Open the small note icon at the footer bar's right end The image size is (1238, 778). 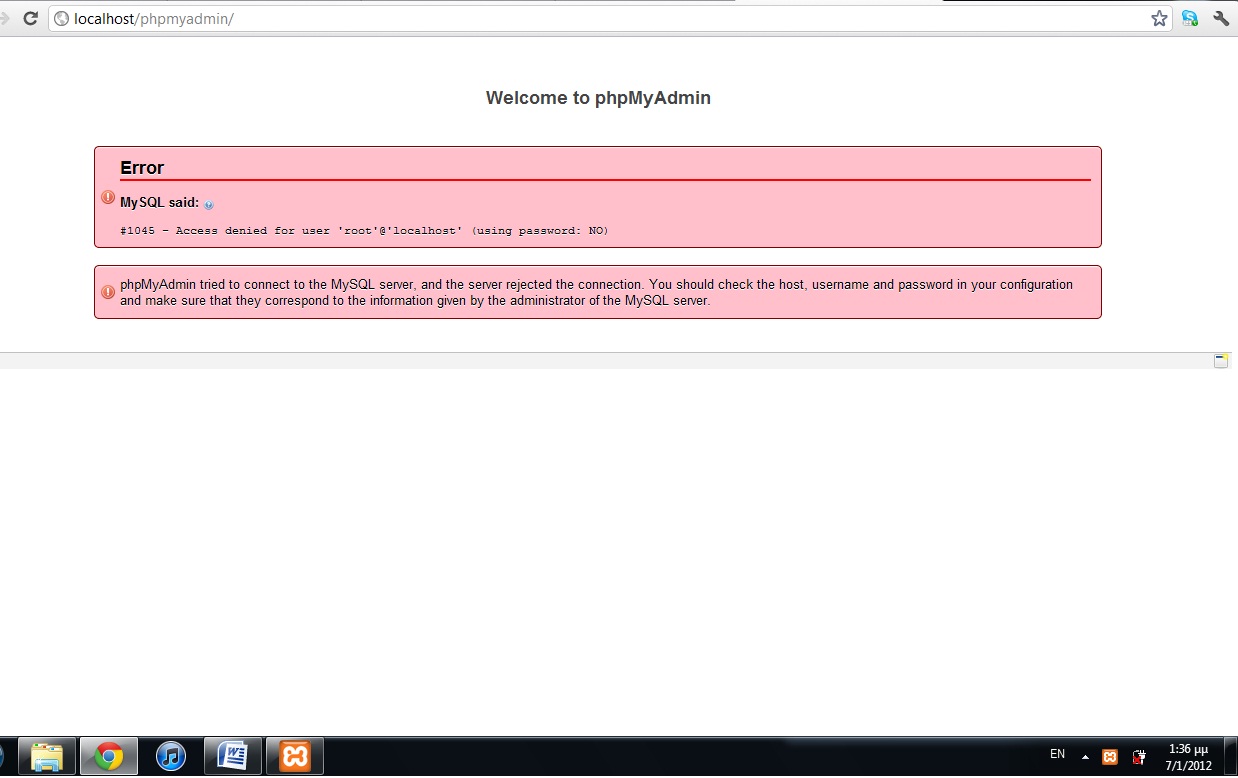point(1221,360)
